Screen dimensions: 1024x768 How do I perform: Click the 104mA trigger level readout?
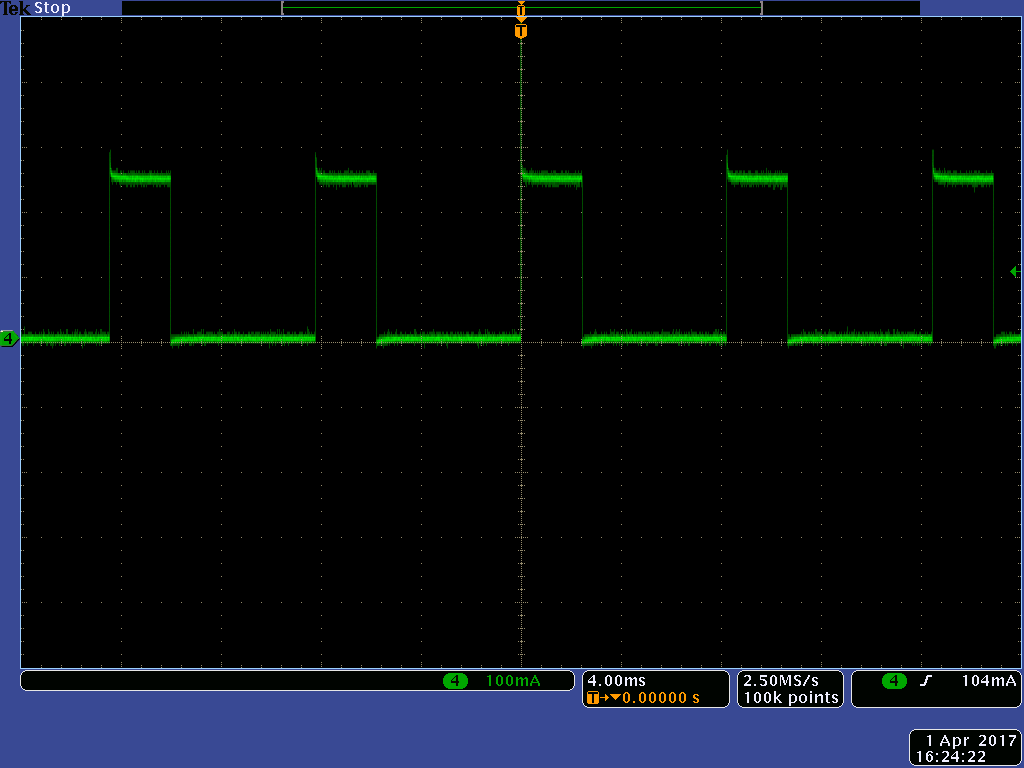(989, 681)
